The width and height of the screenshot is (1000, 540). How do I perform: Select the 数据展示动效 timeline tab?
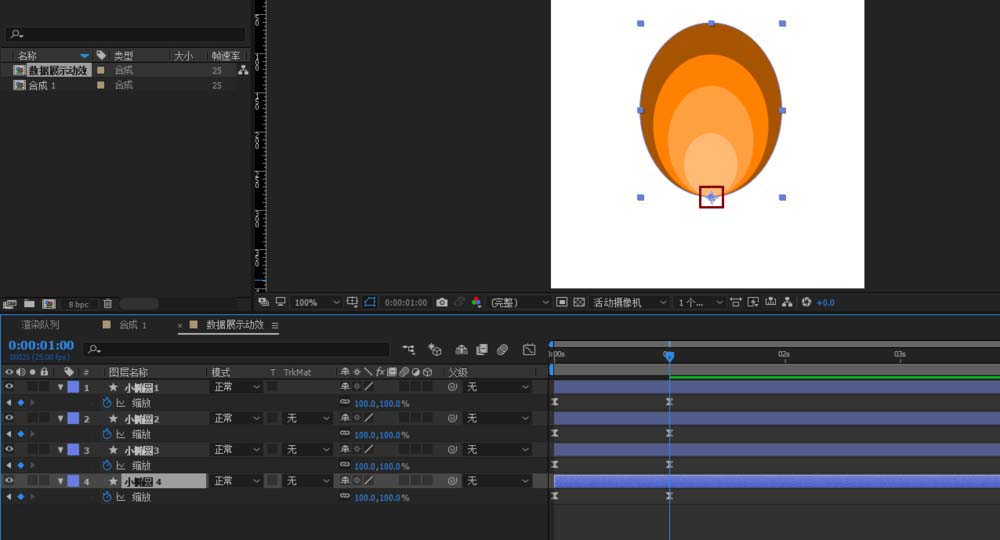[235, 325]
